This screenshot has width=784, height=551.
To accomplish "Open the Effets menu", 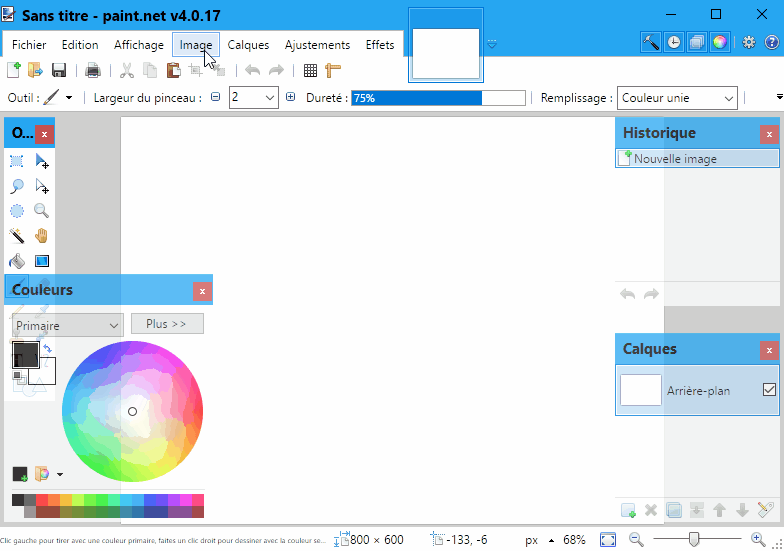I will coord(380,45).
